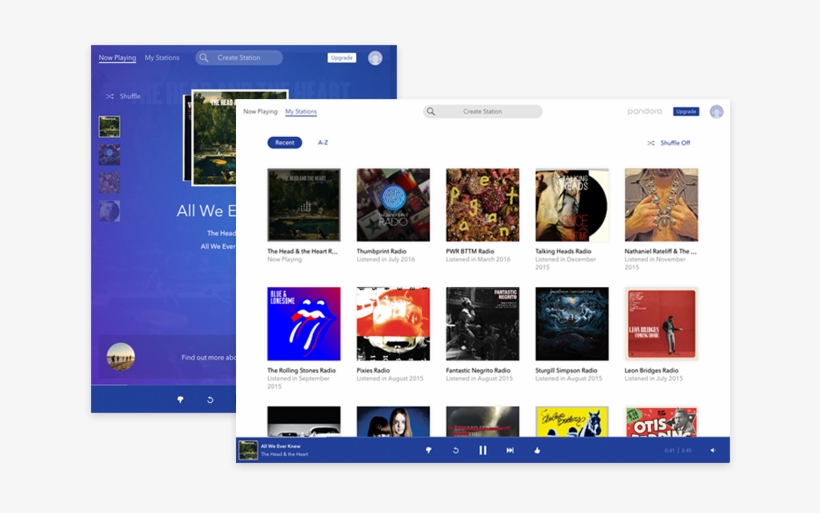Select third station thumbnail in back window sidebar
Viewport: 820px width, 513px height.
point(109,183)
